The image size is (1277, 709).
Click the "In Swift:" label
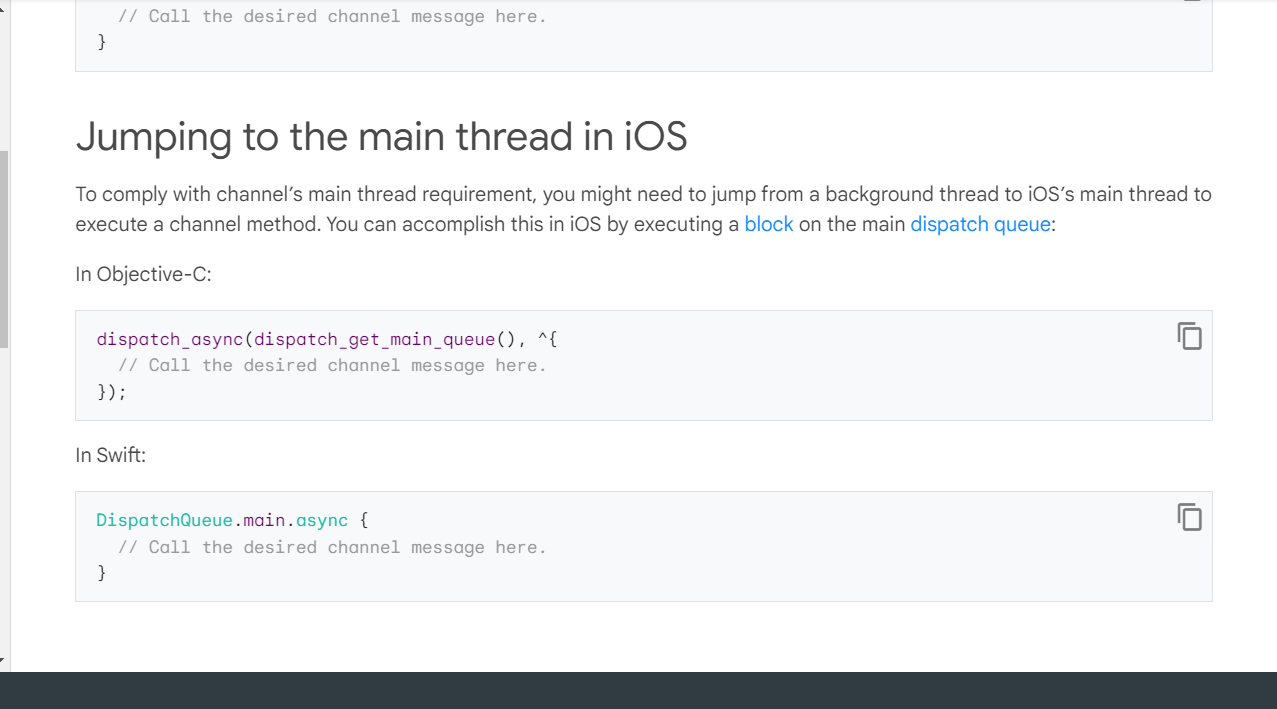111,454
